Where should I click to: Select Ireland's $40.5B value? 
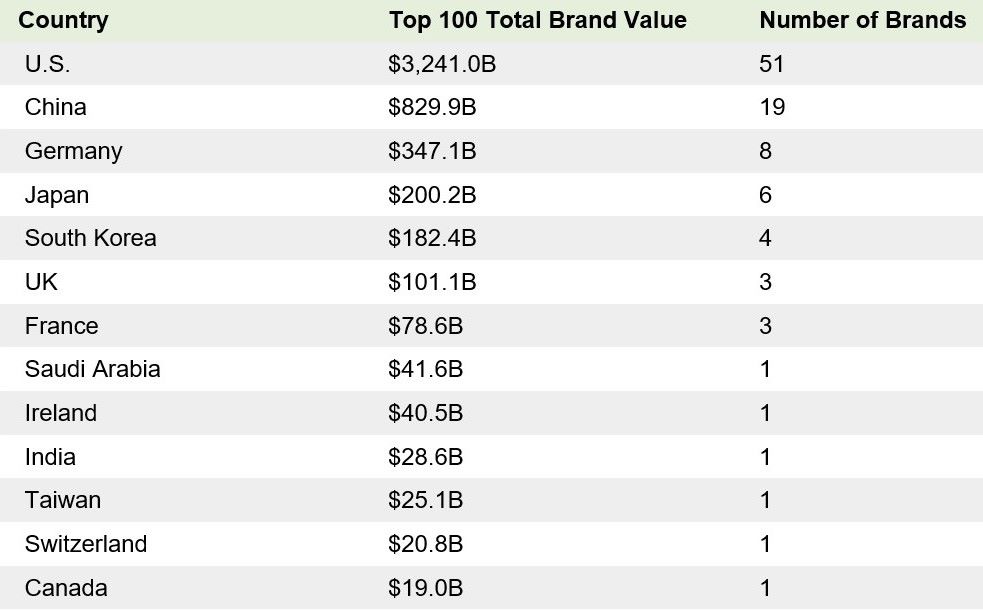[x=426, y=413]
